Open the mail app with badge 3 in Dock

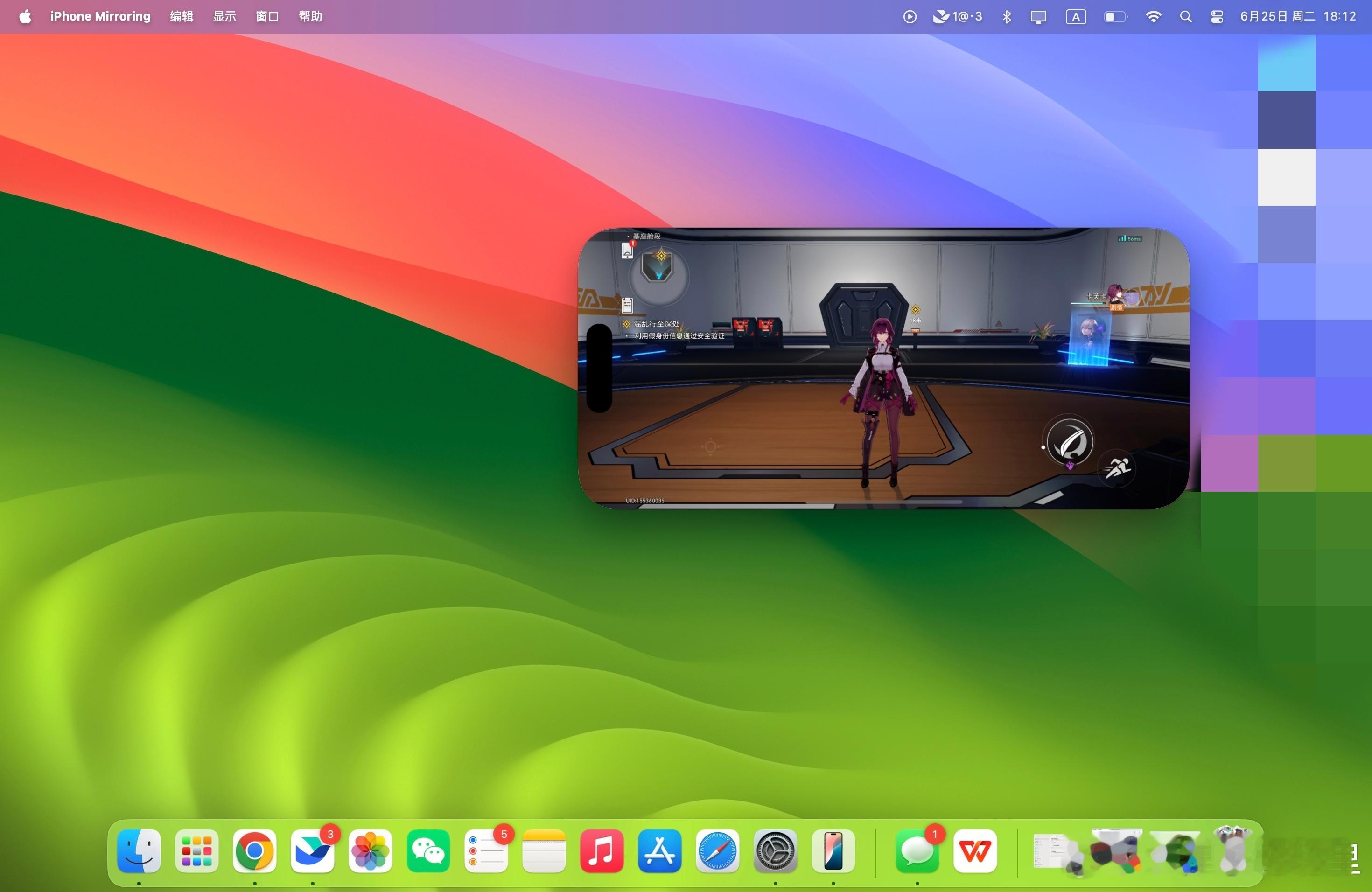point(313,850)
